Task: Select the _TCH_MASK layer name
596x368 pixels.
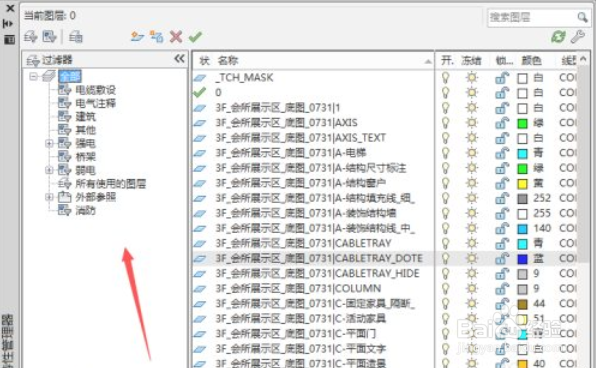Action: coord(244,78)
